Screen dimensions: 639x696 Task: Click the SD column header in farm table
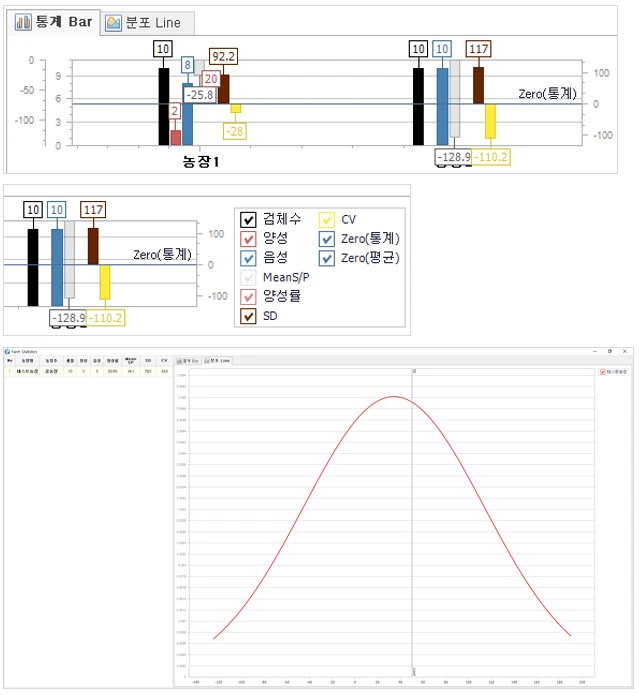pos(148,360)
